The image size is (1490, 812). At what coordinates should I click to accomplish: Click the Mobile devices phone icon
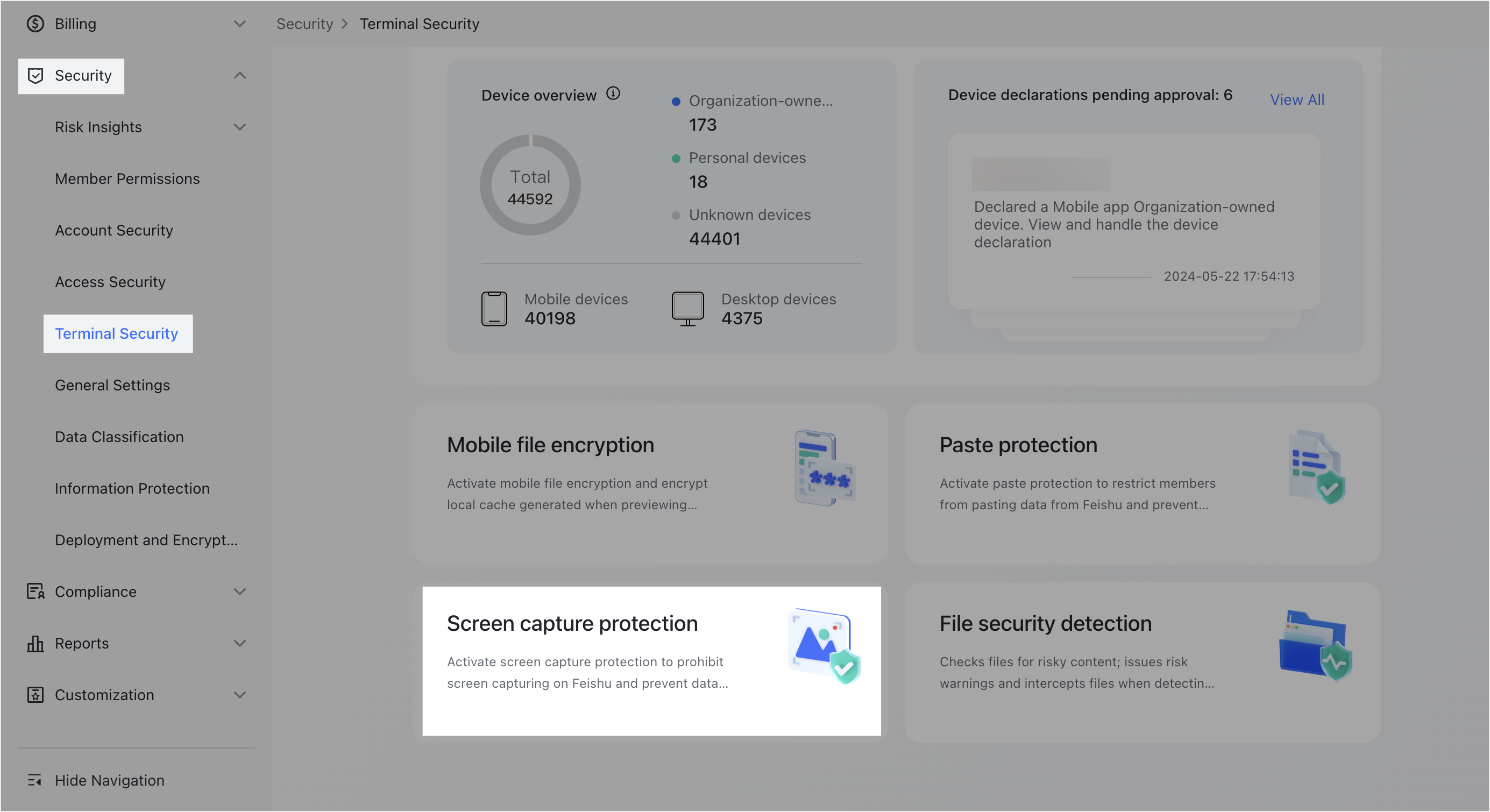(x=494, y=308)
